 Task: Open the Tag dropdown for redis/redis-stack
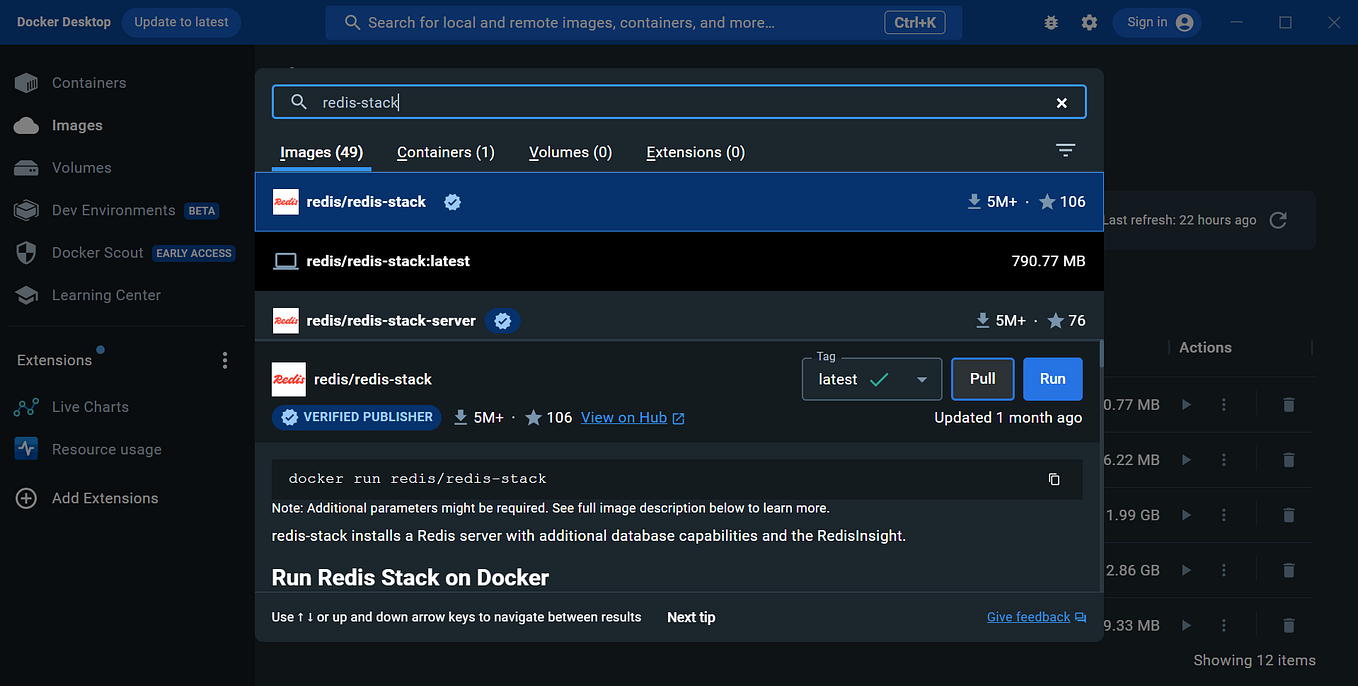(920, 379)
